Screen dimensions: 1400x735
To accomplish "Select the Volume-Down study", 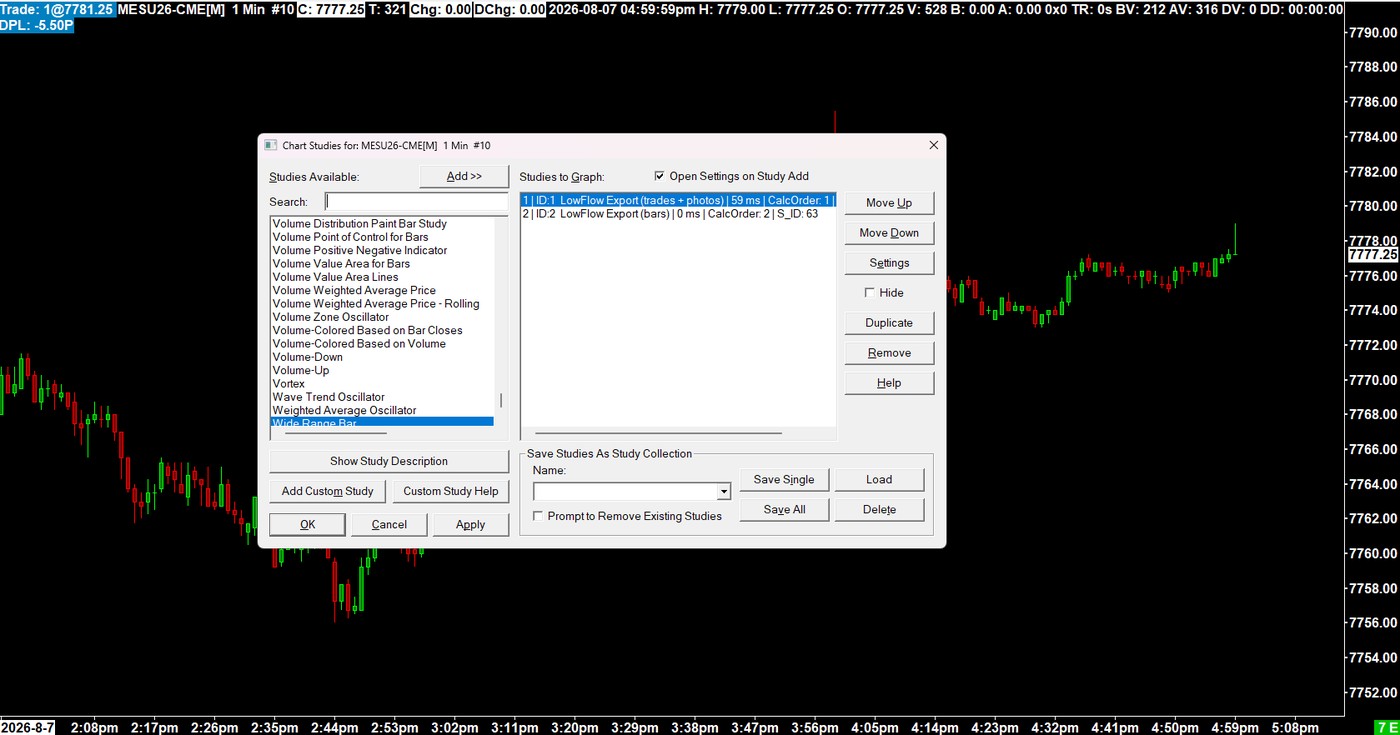I will pyautogui.click(x=382, y=357).
